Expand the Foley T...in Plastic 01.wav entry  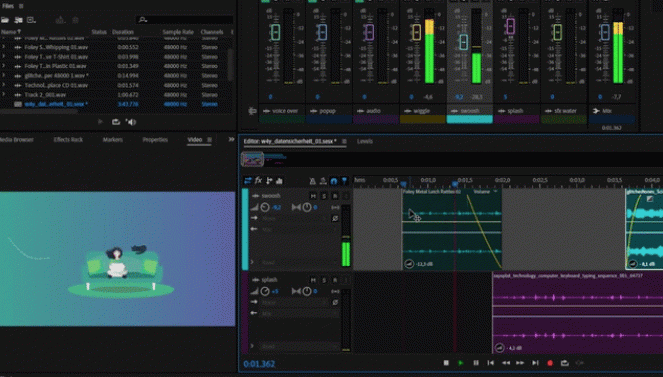point(4,66)
